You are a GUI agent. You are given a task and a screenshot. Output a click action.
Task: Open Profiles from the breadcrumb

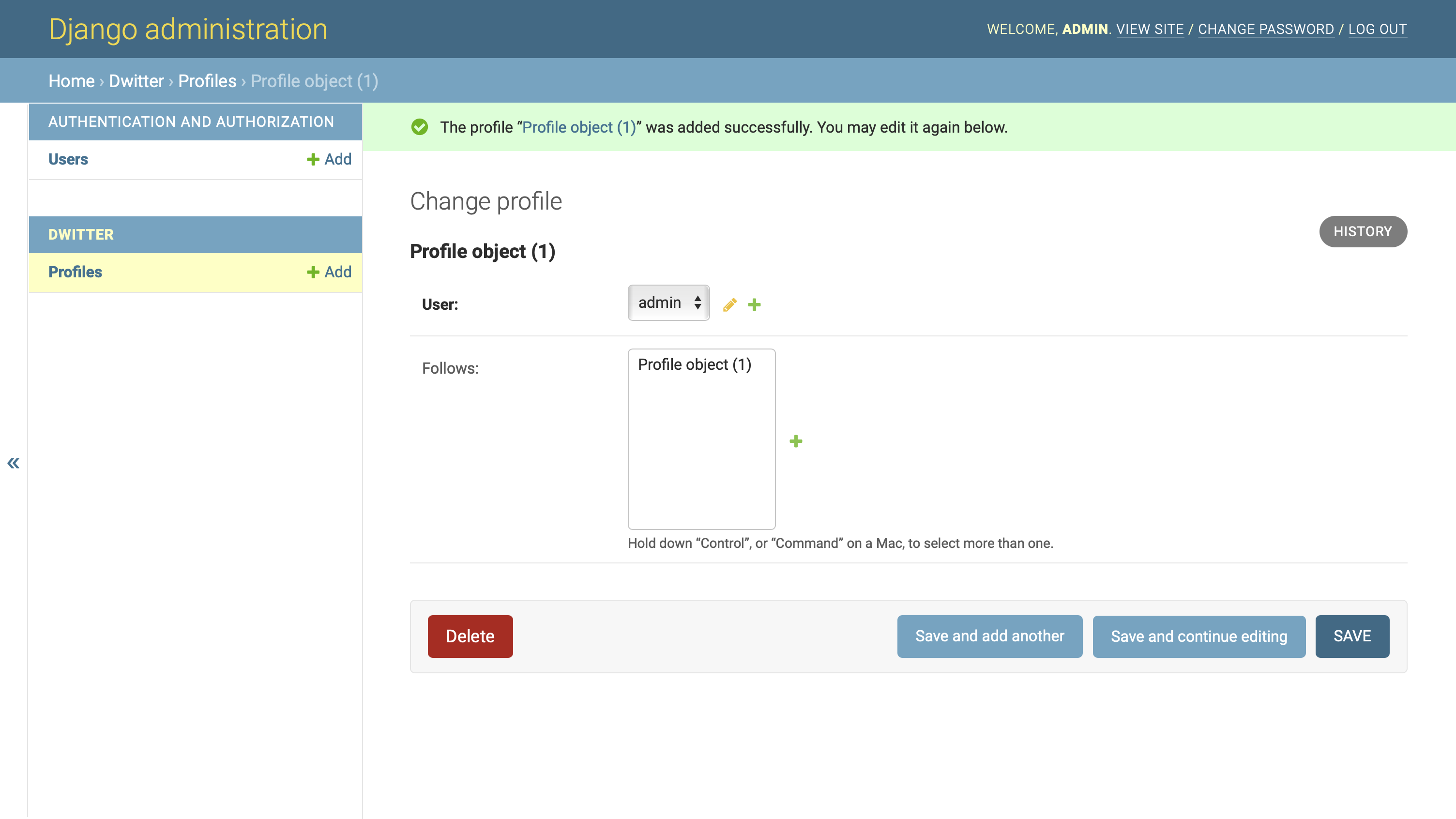pyautogui.click(x=207, y=81)
